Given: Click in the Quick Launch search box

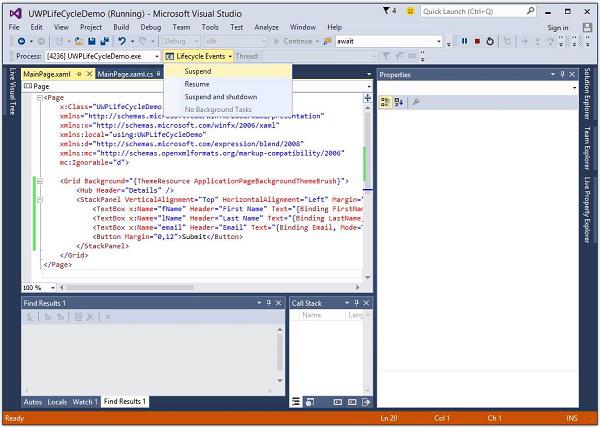Looking at the screenshot, I should [470, 10].
